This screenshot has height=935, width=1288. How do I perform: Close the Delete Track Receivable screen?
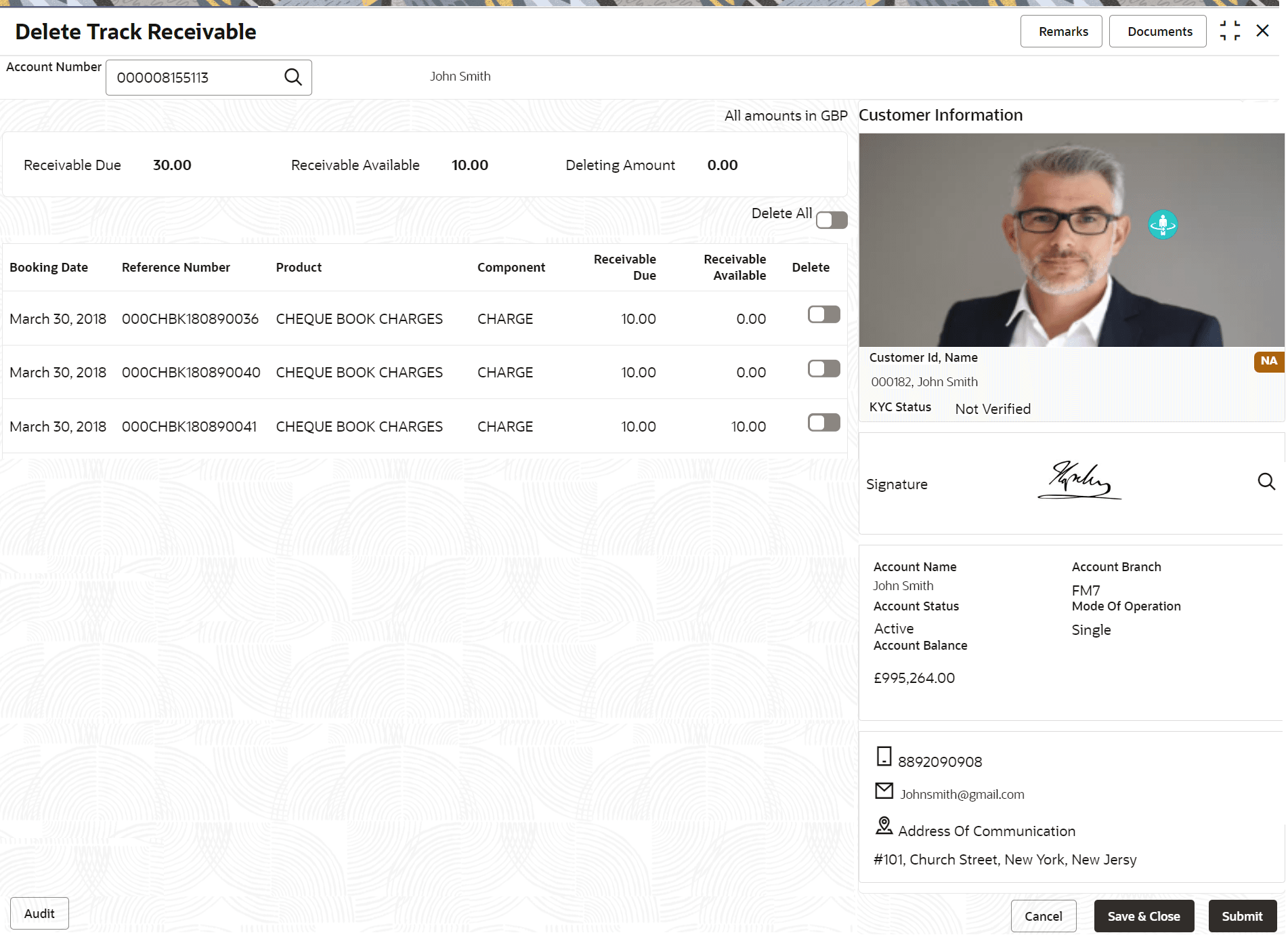pyautogui.click(x=1262, y=31)
